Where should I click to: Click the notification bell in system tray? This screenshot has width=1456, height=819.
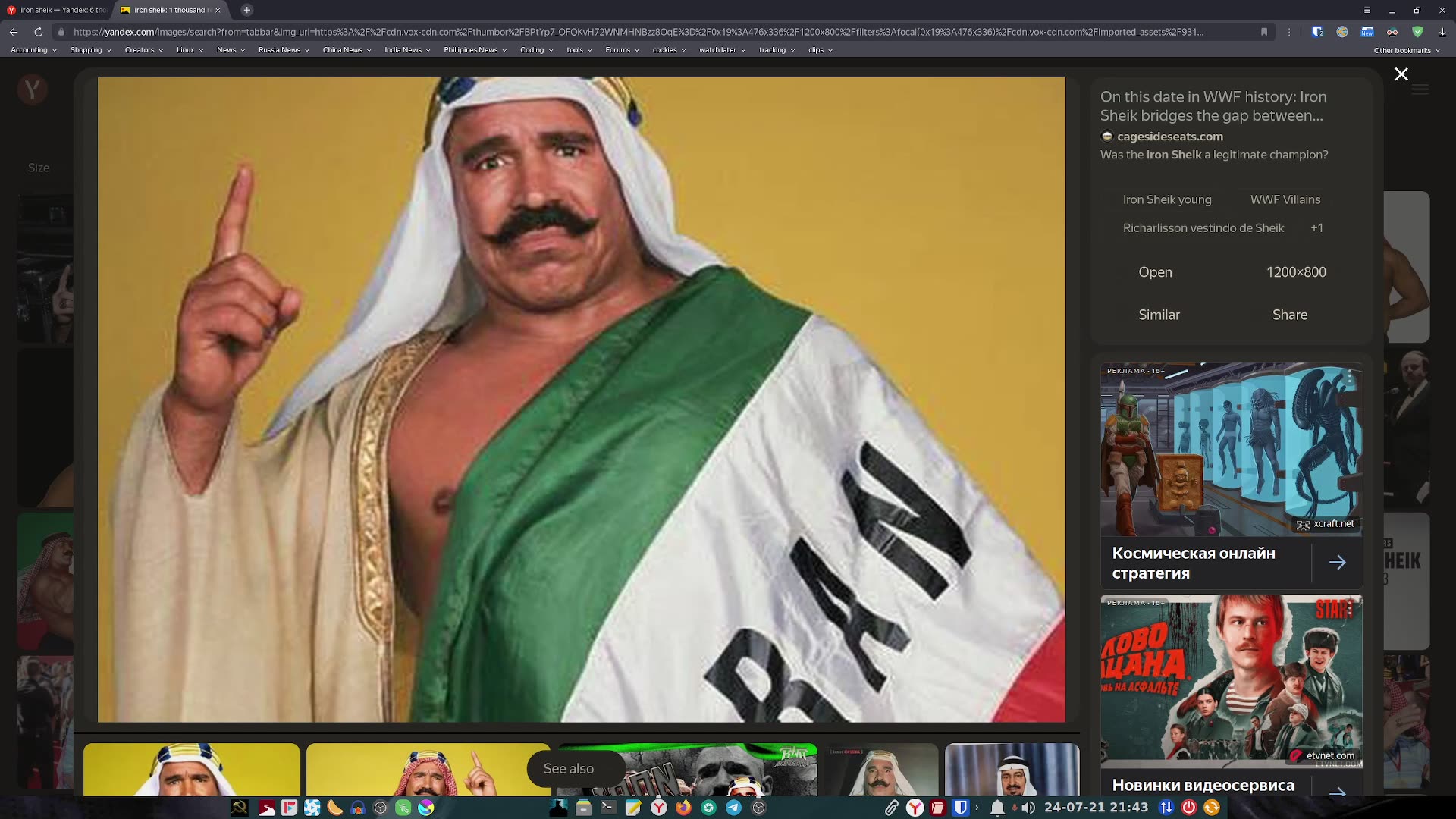click(x=998, y=808)
